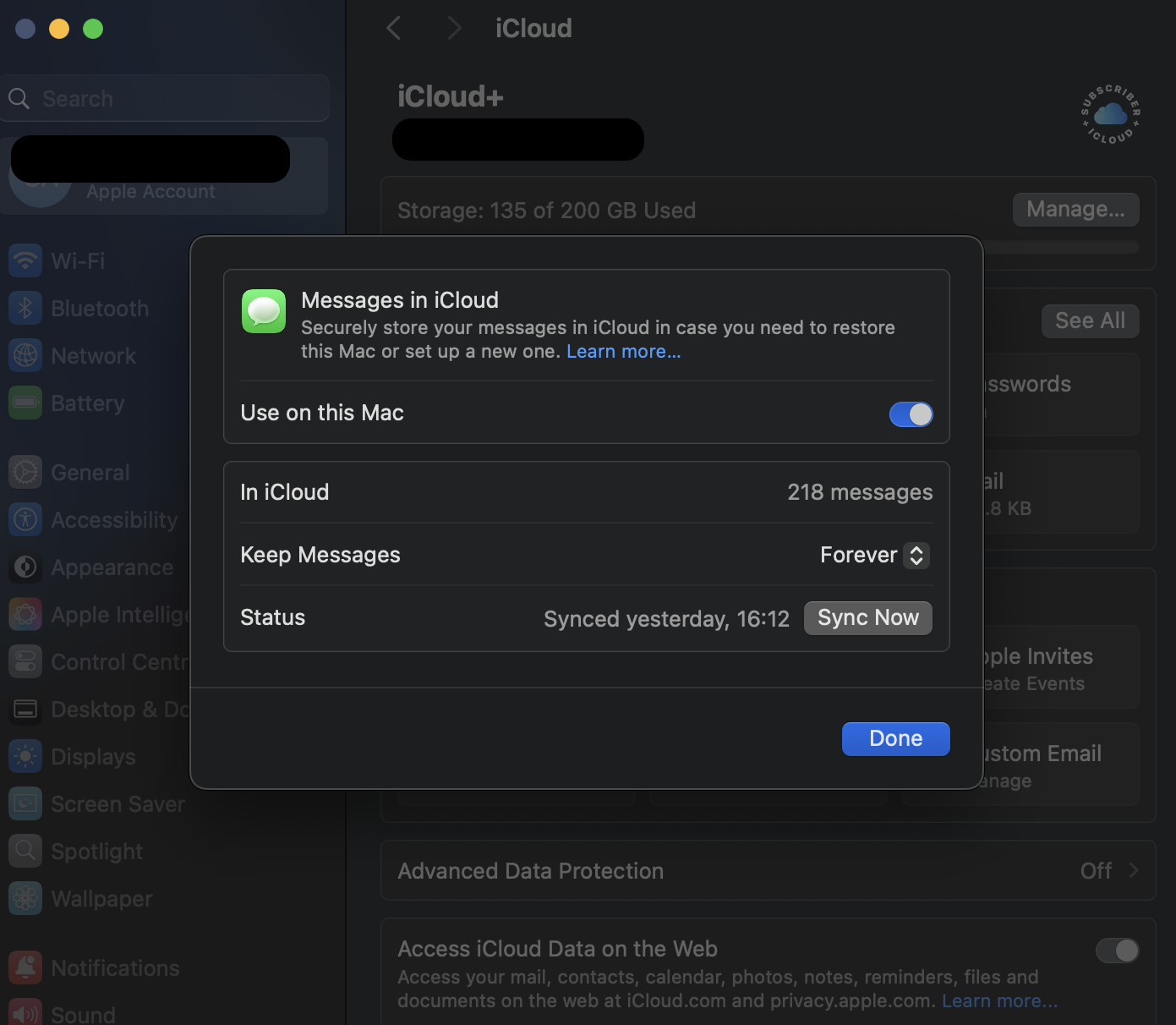This screenshot has height=1025, width=1176.
Task: Open Advanced Data Protection chevron row
Action: [x=769, y=870]
